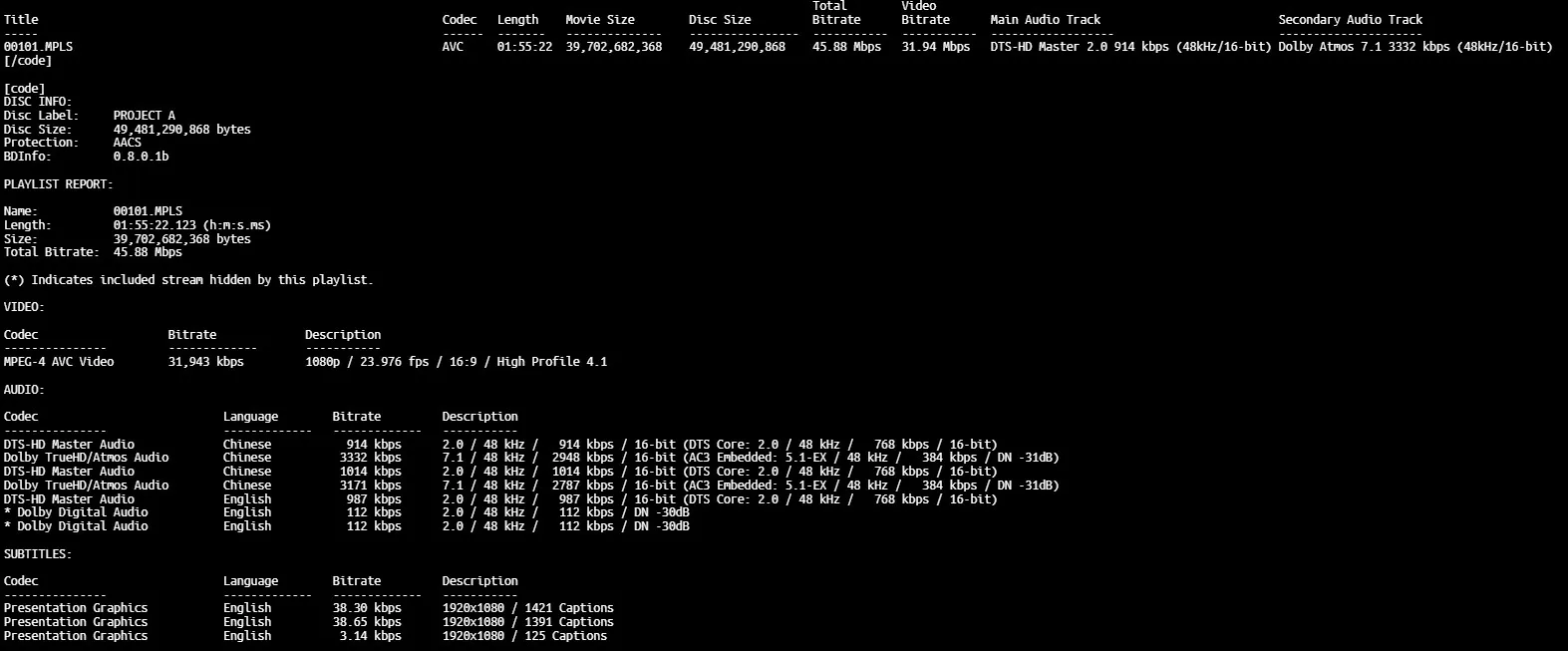1568x651 pixels.
Task: Click the 31.94 Mbps video bitrate in summary row
Action: (x=936, y=47)
